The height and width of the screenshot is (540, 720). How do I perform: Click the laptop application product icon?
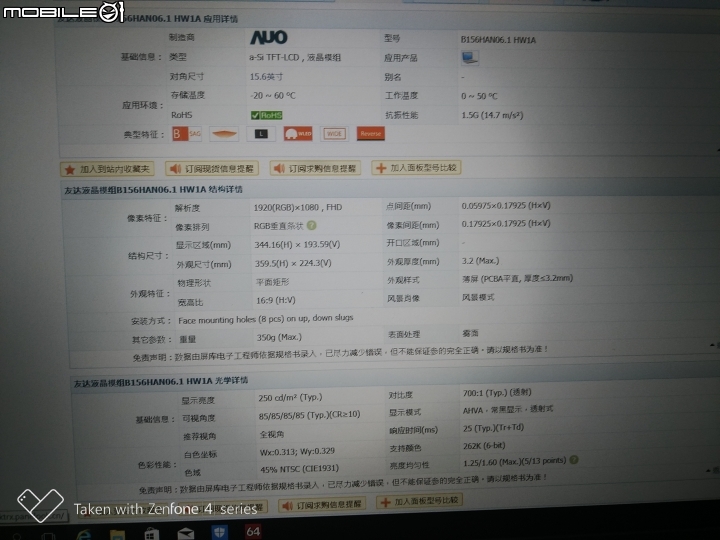pyautogui.click(x=469, y=58)
